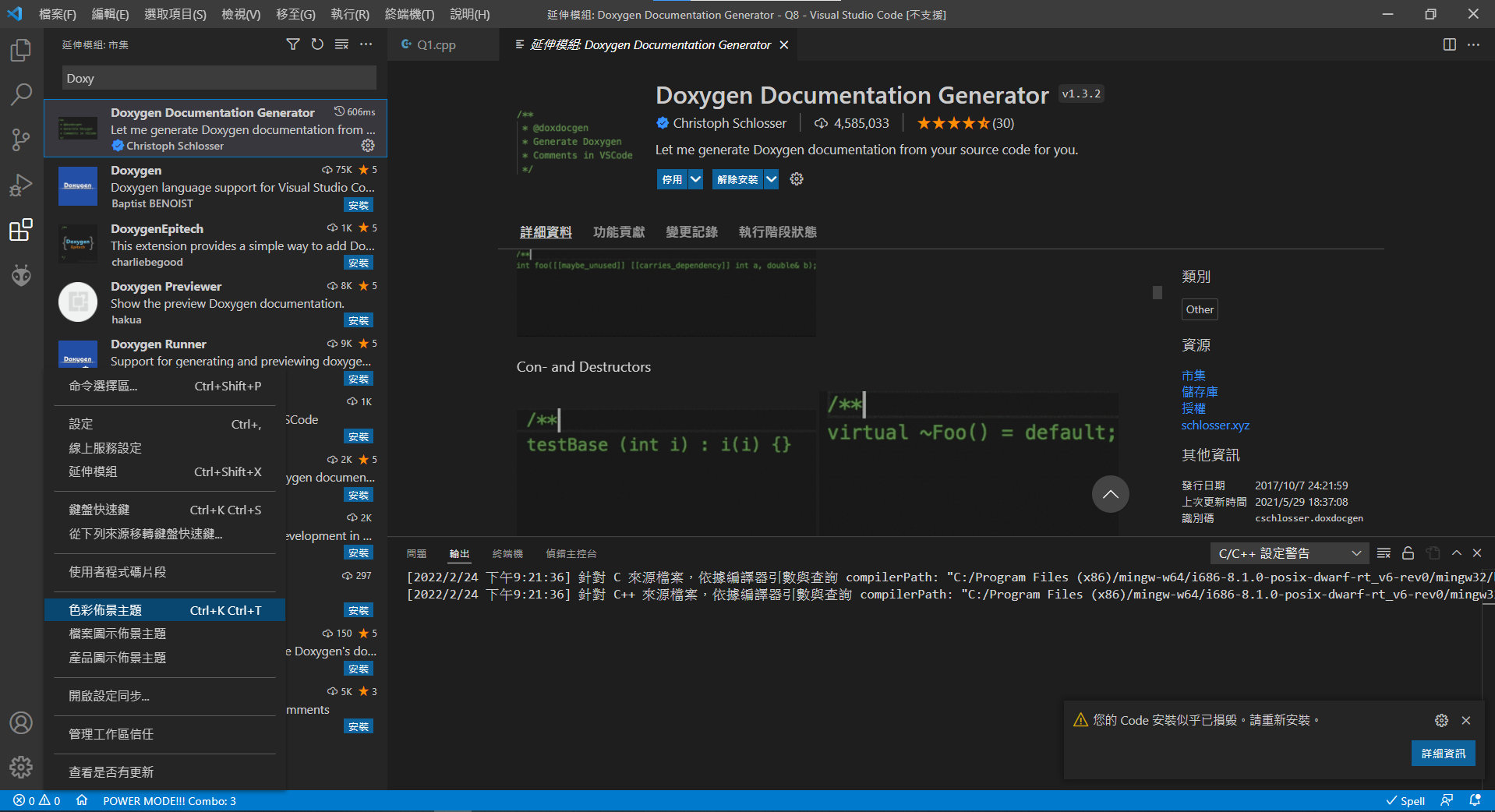Open the Explorer view in activity bar
The image size is (1495, 812).
coord(21,50)
